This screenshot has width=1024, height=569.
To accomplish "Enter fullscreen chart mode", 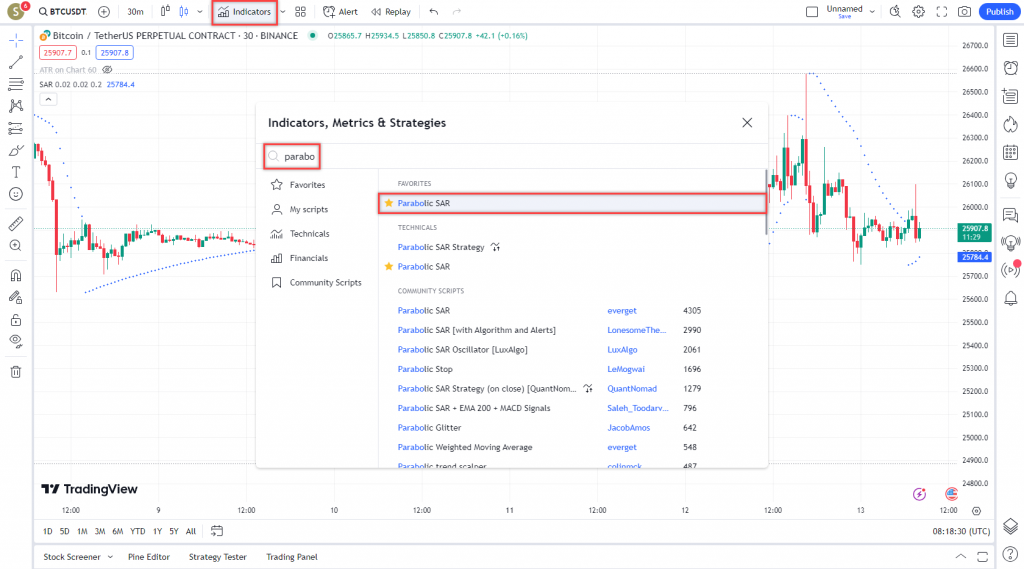I will 942,12.
